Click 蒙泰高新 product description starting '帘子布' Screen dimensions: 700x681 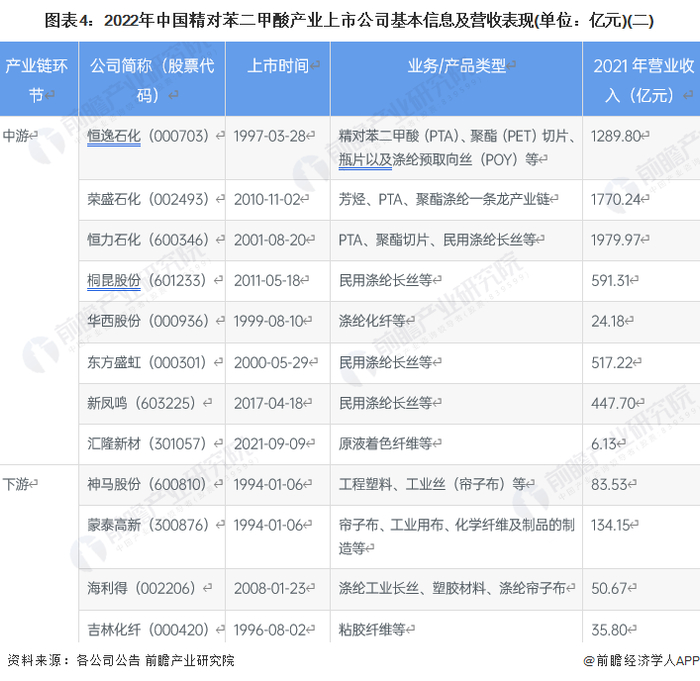click(456, 537)
